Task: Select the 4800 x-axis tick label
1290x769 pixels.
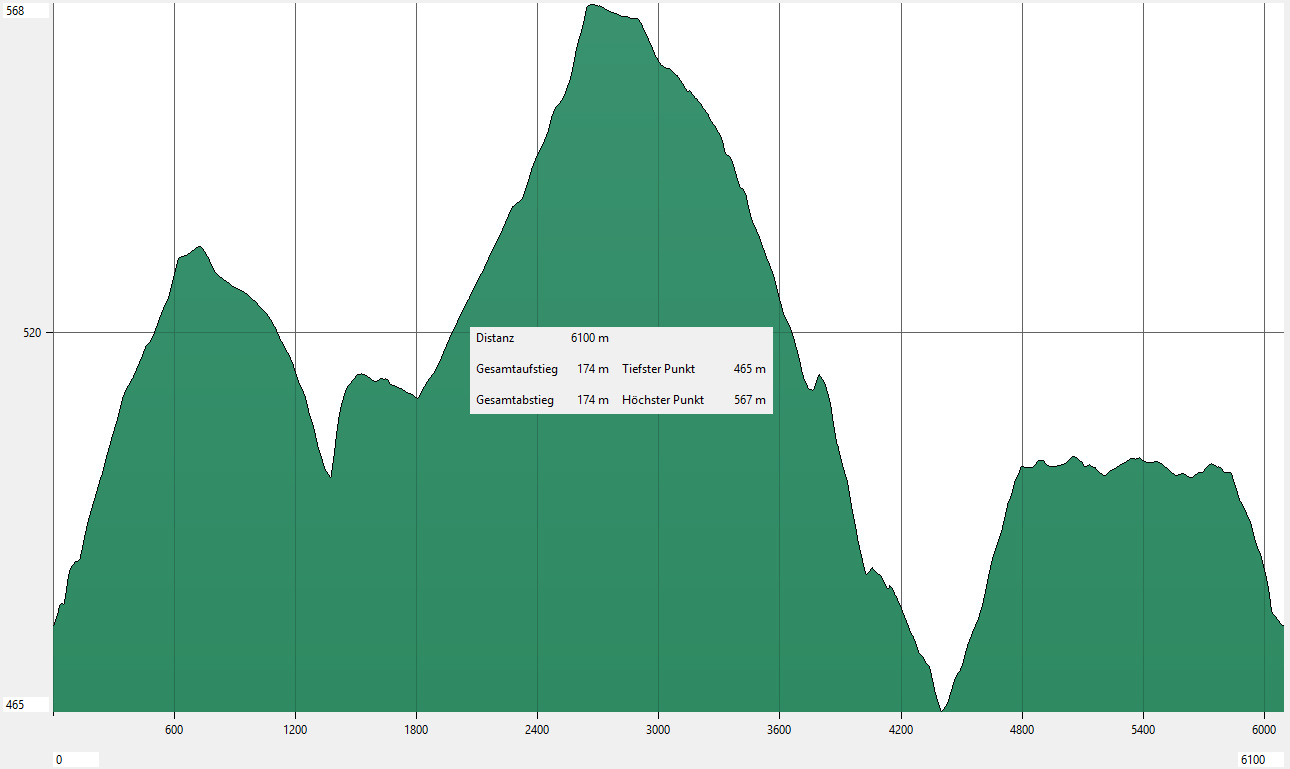Action: coord(1022,729)
